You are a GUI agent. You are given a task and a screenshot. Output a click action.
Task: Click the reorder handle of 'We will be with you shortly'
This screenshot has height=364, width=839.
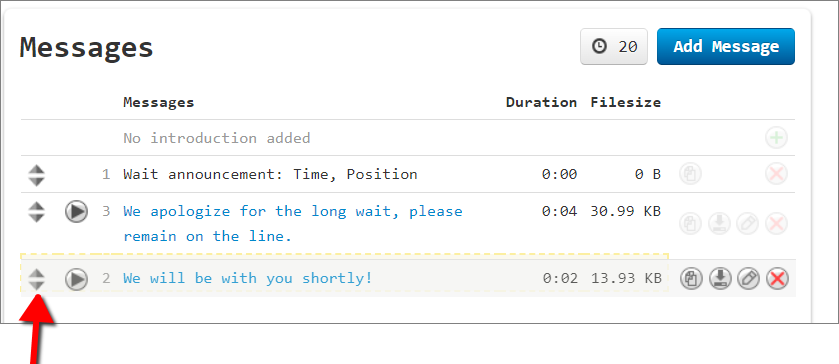coord(36,279)
